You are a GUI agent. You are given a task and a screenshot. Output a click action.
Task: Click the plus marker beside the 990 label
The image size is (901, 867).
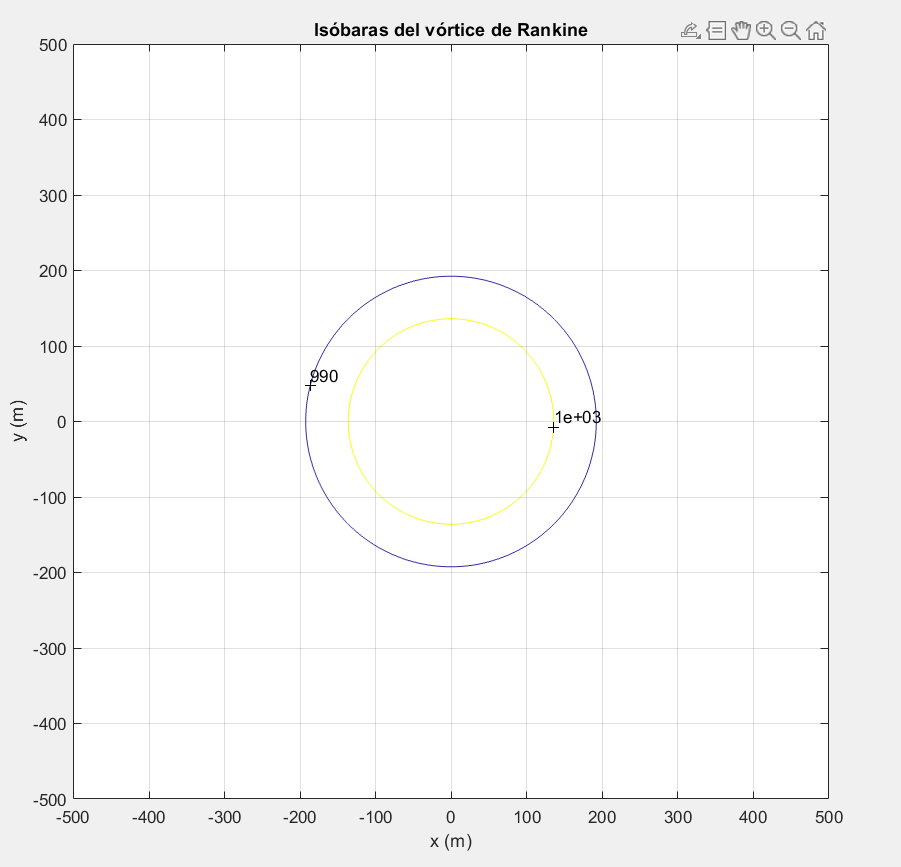(x=310, y=385)
